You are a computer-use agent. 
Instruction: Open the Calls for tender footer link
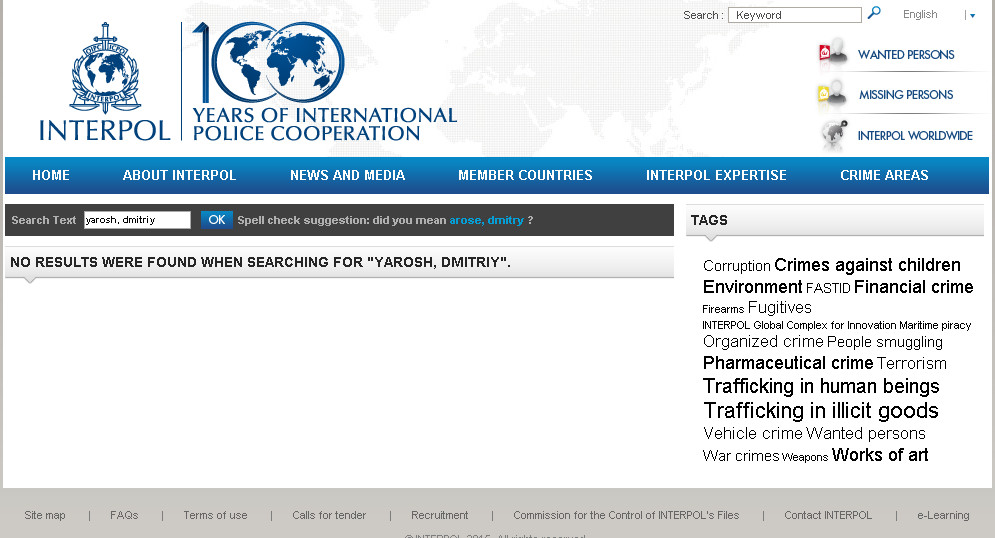click(329, 515)
